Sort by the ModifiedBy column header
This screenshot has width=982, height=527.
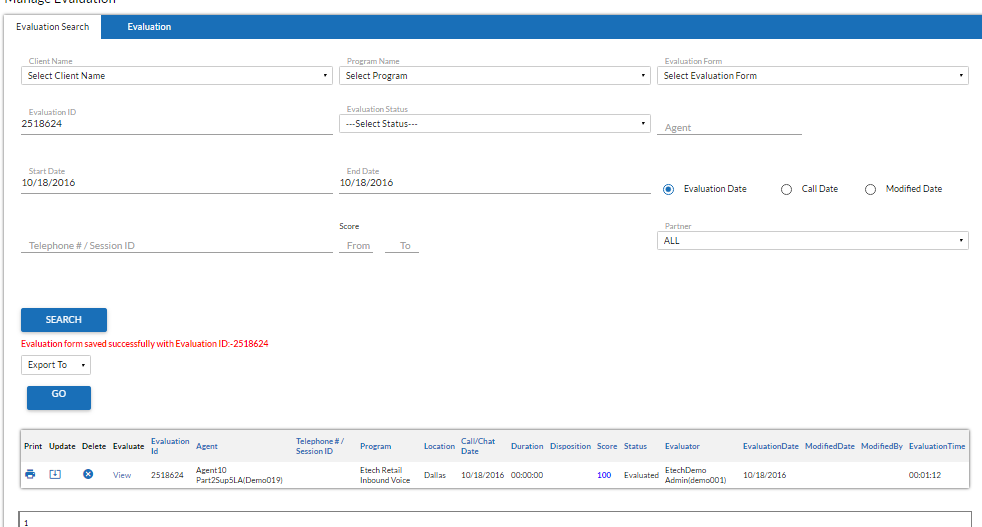tap(882, 446)
